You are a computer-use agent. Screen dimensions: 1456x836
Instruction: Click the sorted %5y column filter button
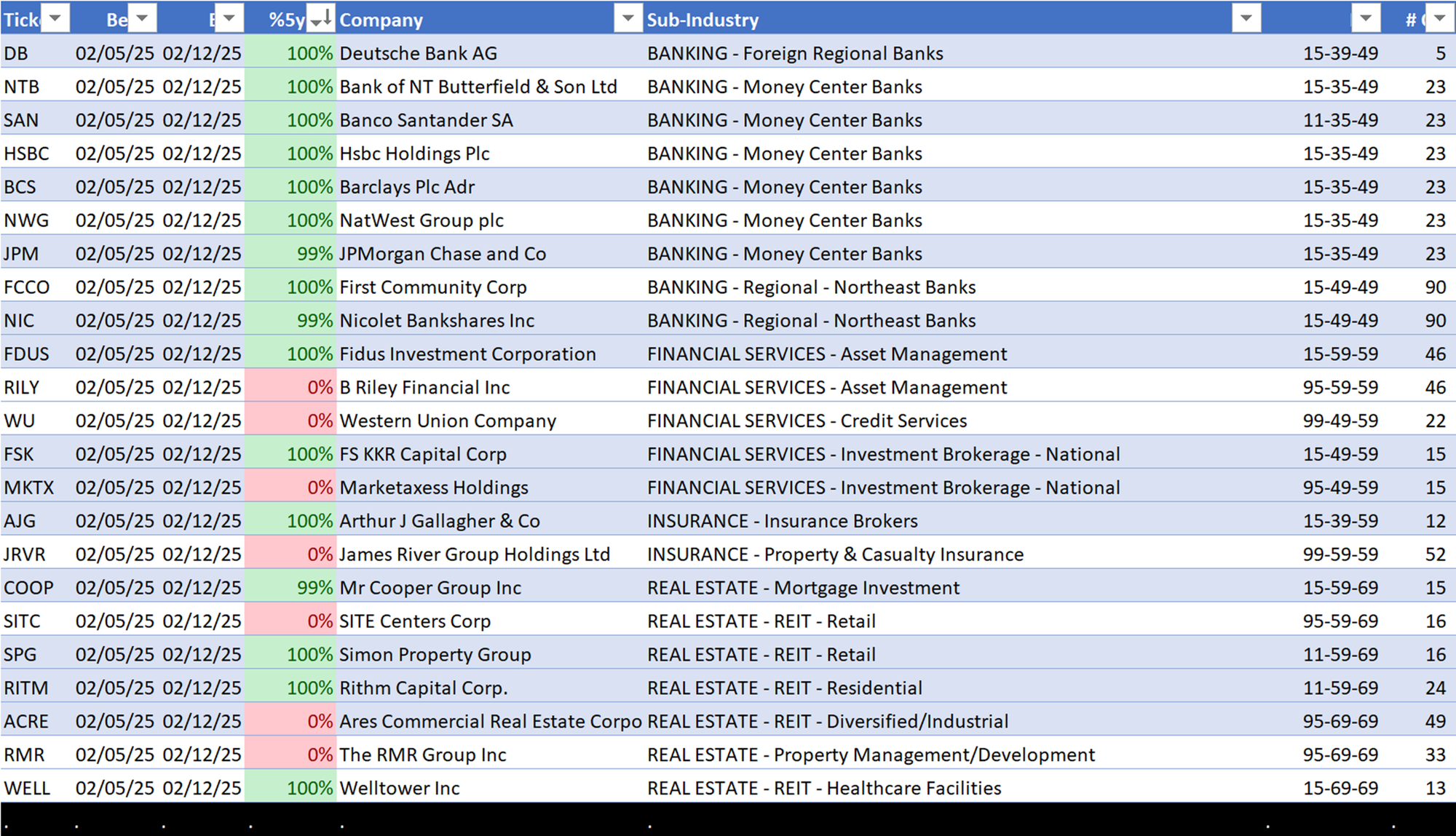click(320, 19)
